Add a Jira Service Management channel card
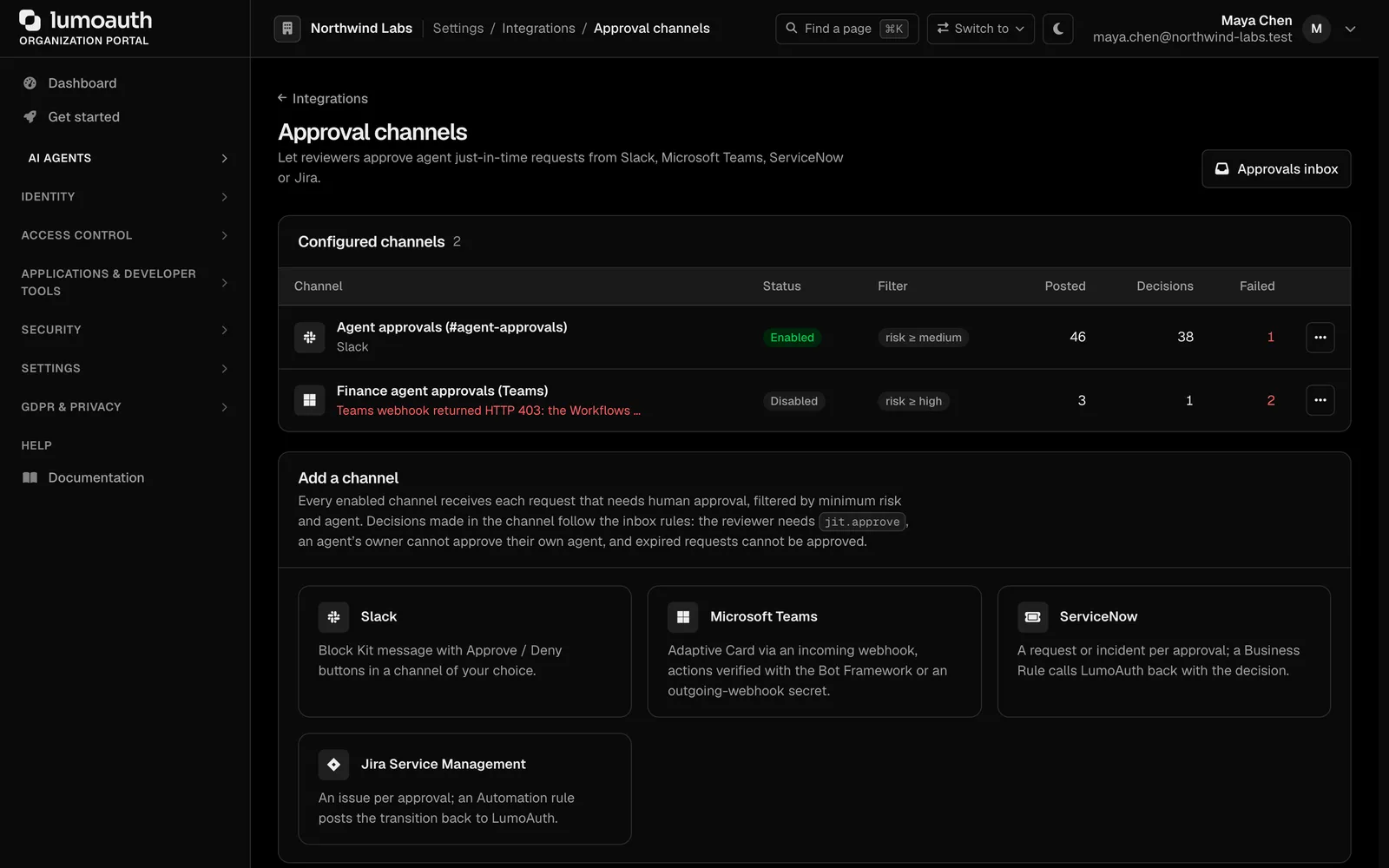The width and height of the screenshot is (1389, 868). click(464, 788)
